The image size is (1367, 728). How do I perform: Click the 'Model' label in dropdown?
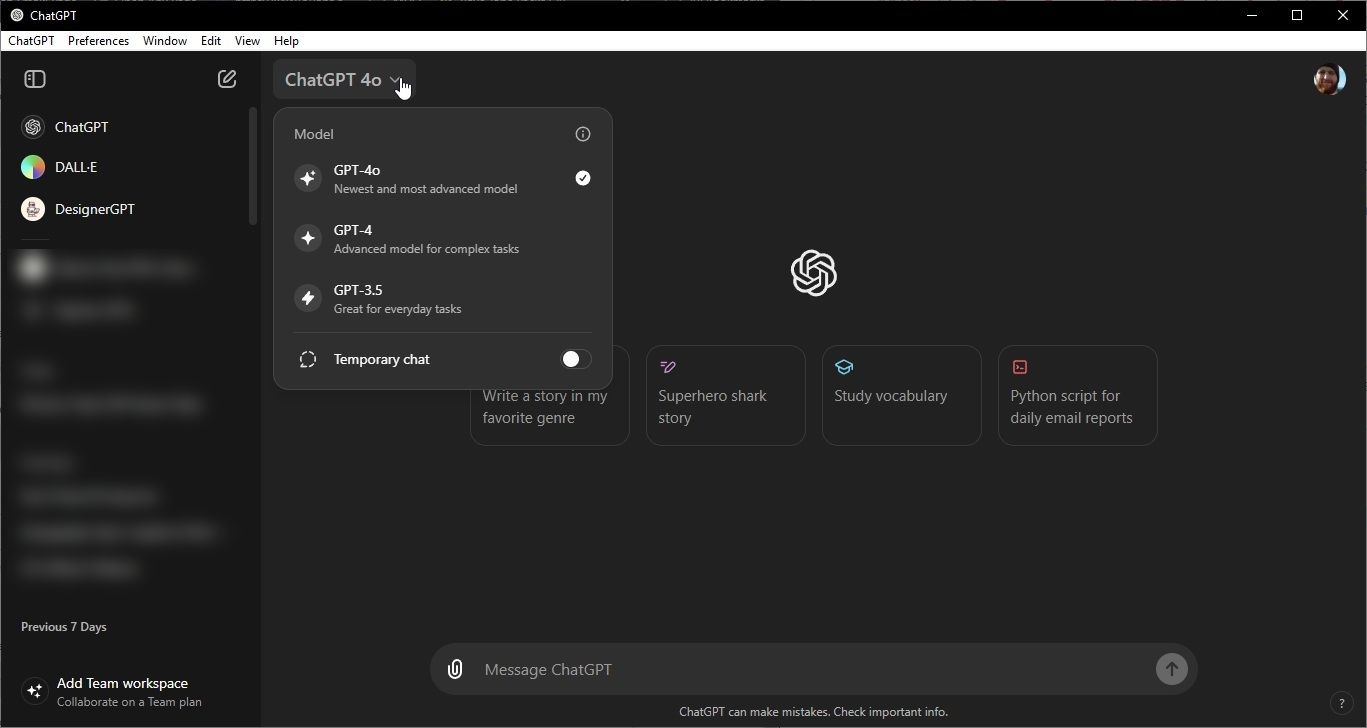click(314, 134)
